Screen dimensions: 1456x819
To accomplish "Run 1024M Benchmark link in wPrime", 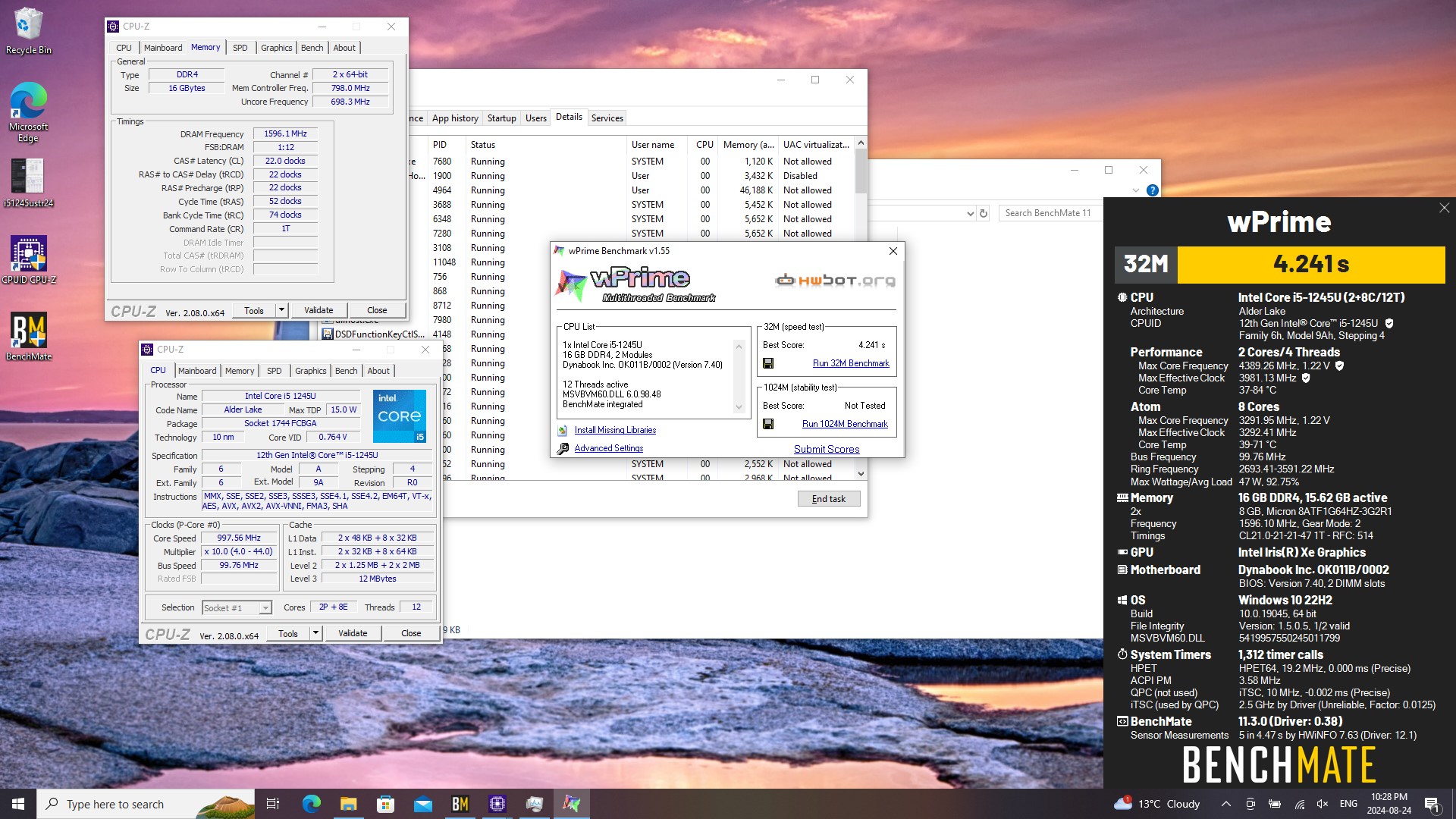I will pos(845,424).
